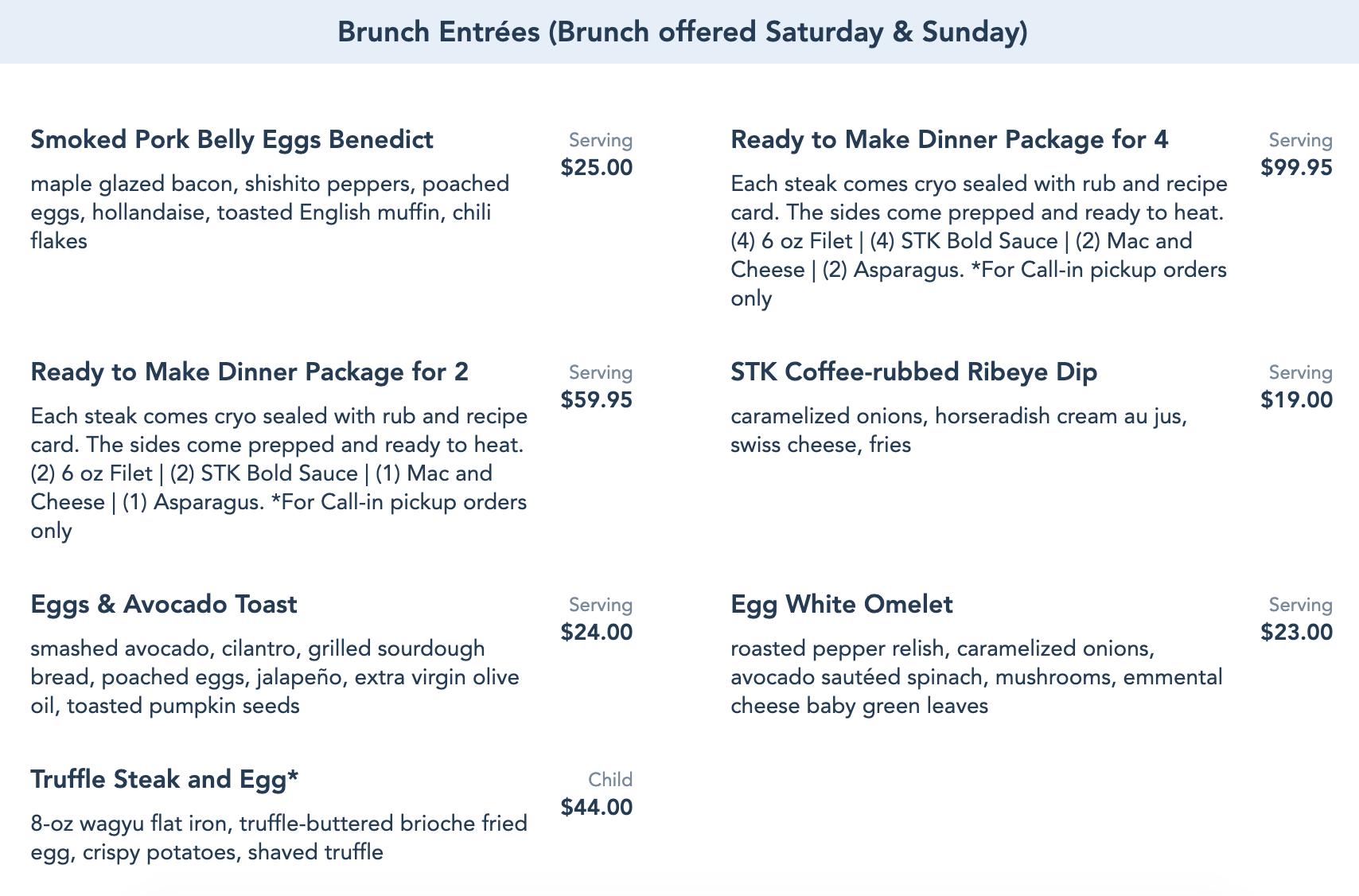Click the 8-oz wagyu flat iron description
The height and width of the screenshot is (896, 1359).
pyautogui.click(x=278, y=838)
